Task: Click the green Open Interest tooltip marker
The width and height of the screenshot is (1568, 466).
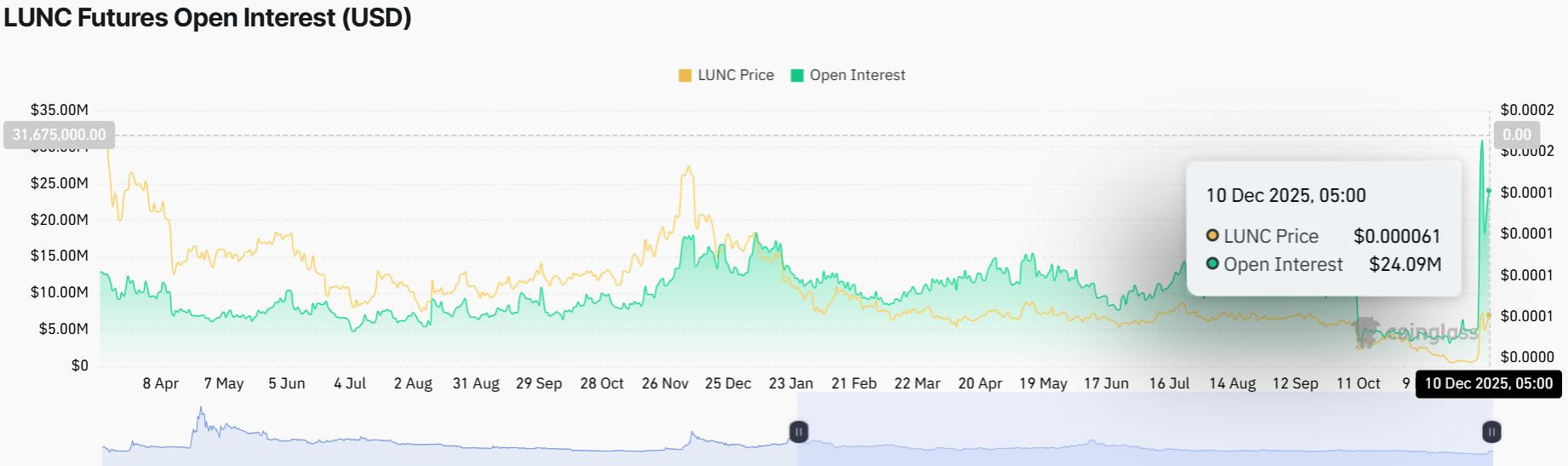Action: click(x=1212, y=264)
